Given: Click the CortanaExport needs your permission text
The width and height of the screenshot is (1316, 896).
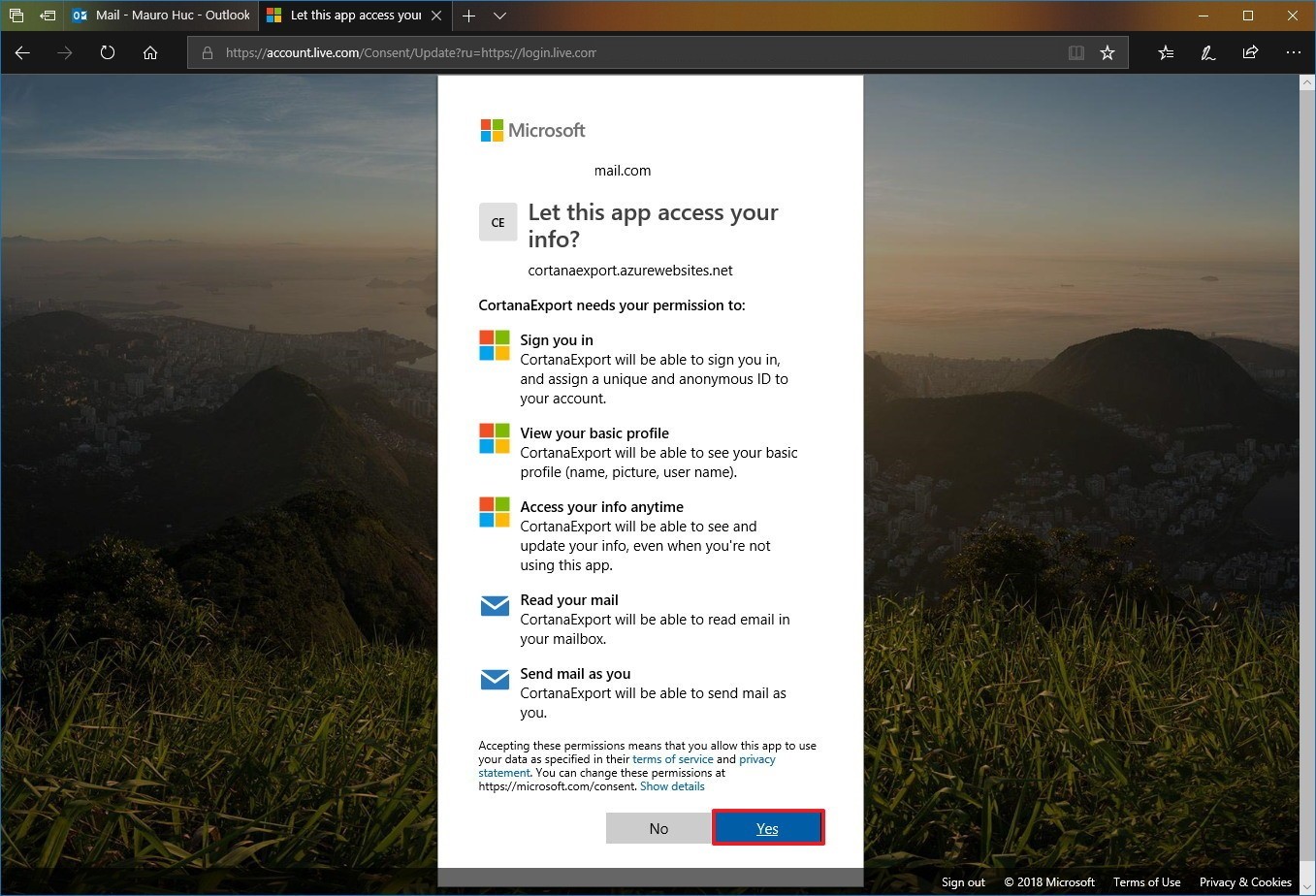Looking at the screenshot, I should (612, 305).
